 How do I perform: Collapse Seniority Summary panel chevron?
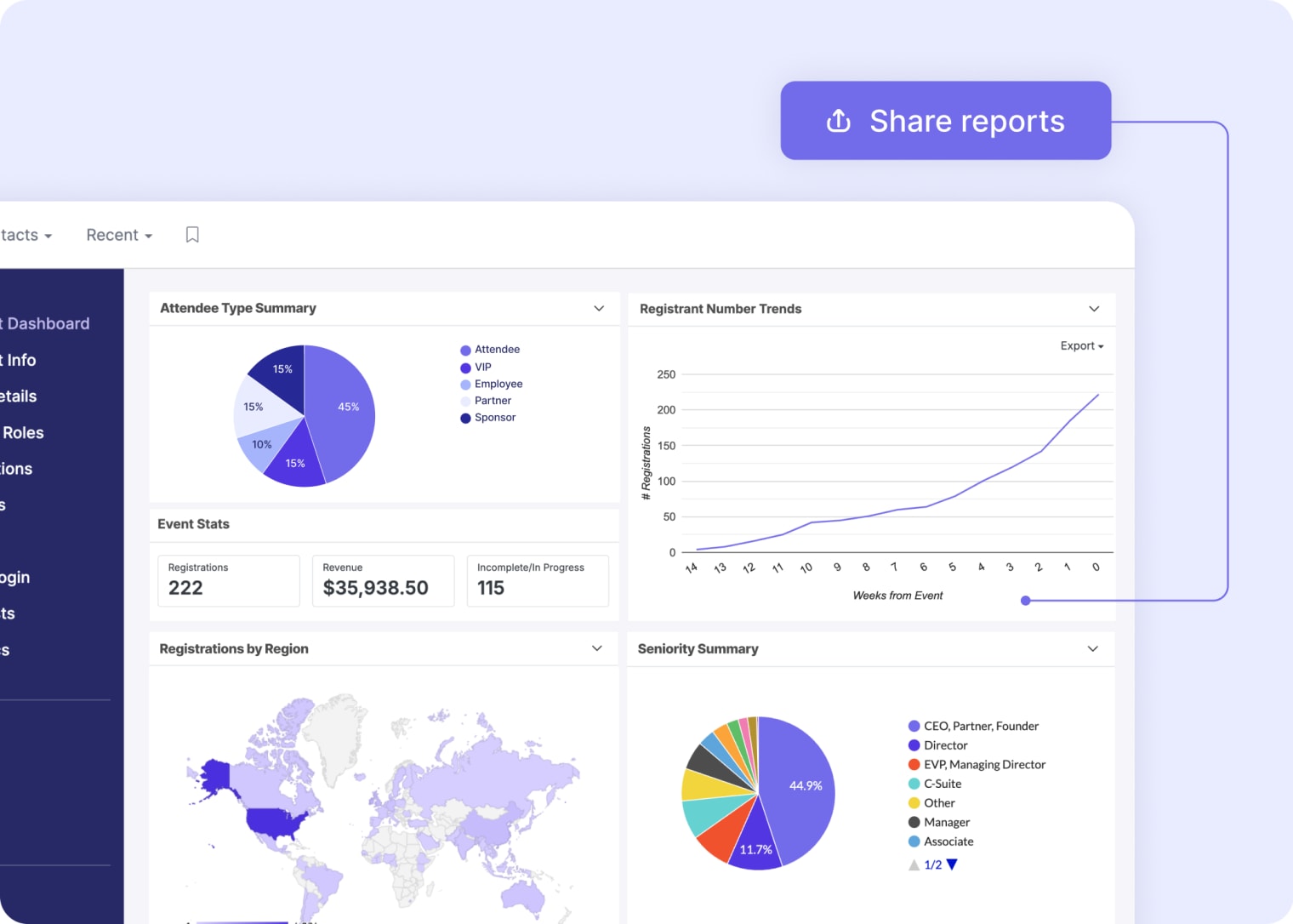pos(1093,649)
